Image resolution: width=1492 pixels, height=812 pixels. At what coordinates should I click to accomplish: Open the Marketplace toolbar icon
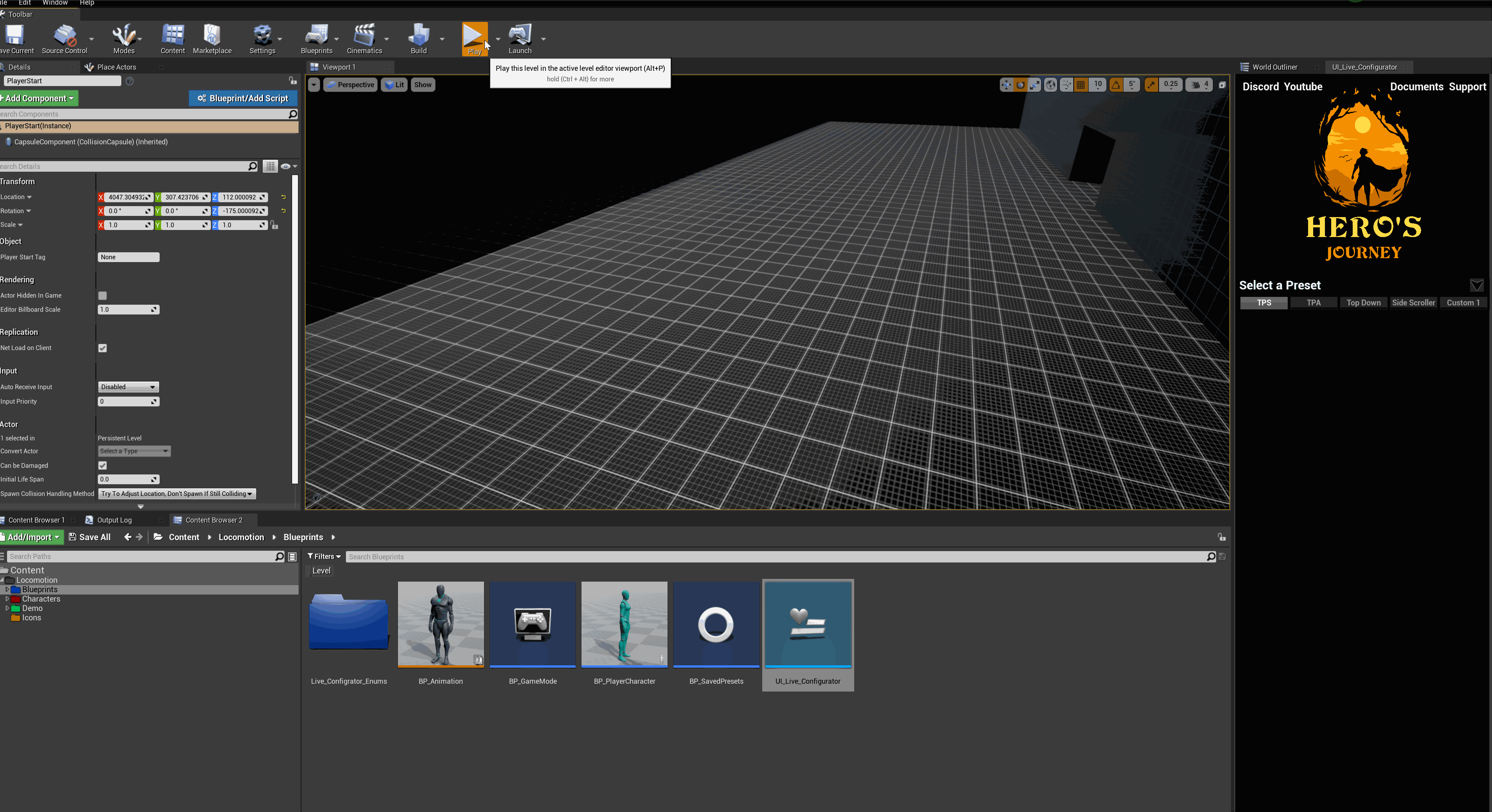click(212, 39)
